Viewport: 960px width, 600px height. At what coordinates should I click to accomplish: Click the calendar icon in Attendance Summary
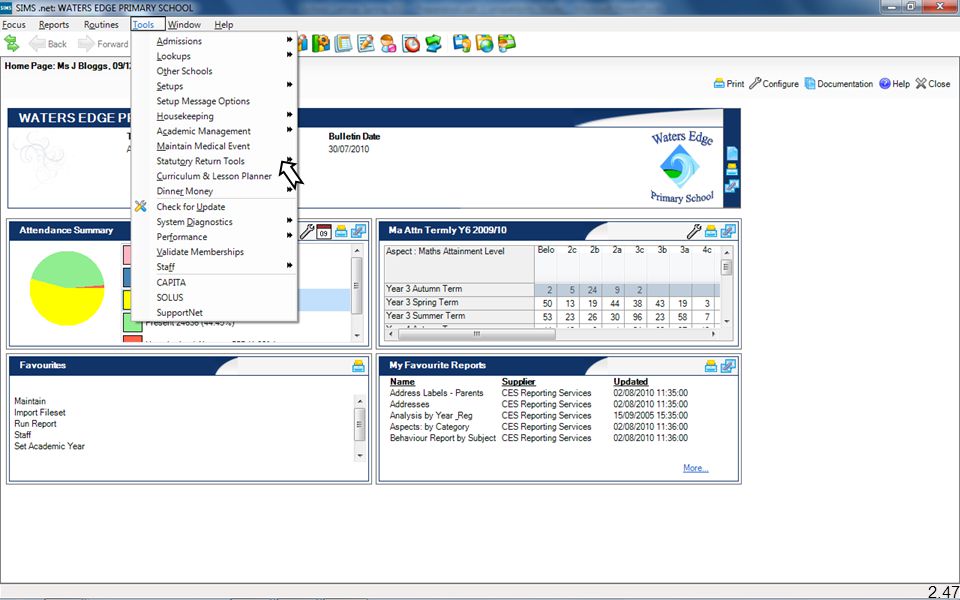pos(324,231)
